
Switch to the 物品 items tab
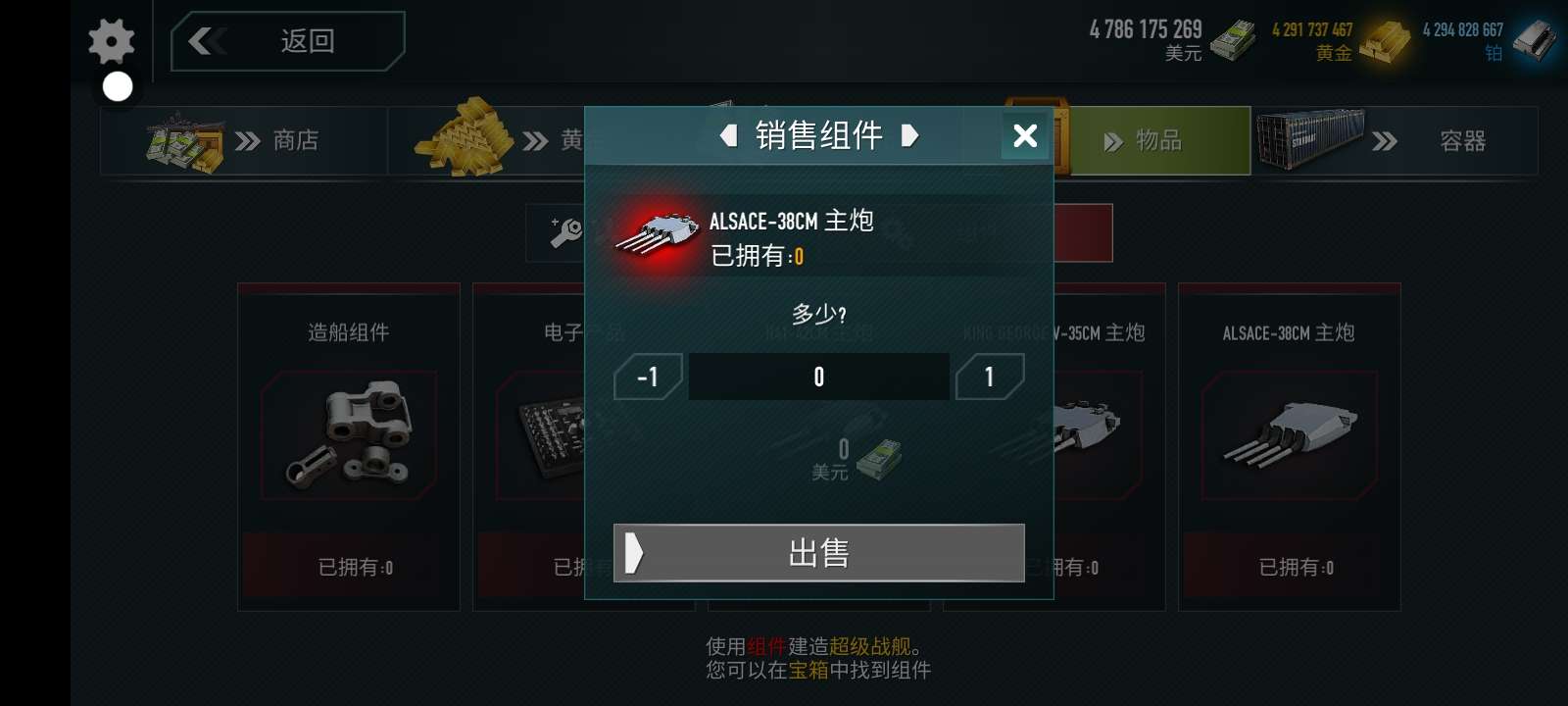pos(1156,140)
